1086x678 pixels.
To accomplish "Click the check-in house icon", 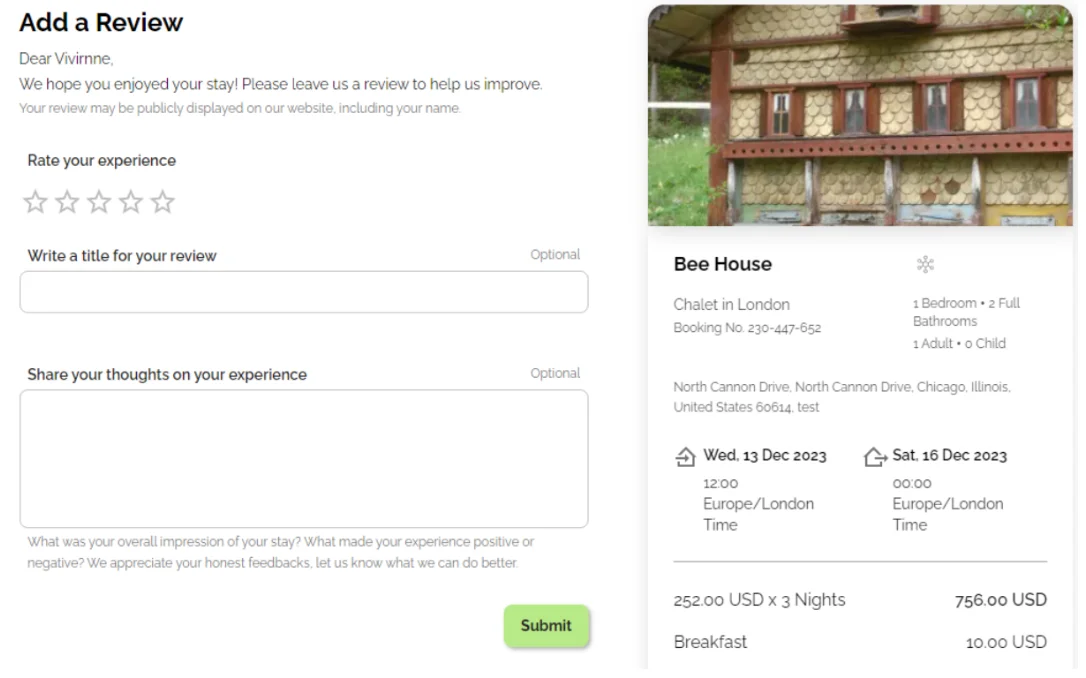I will pos(686,457).
